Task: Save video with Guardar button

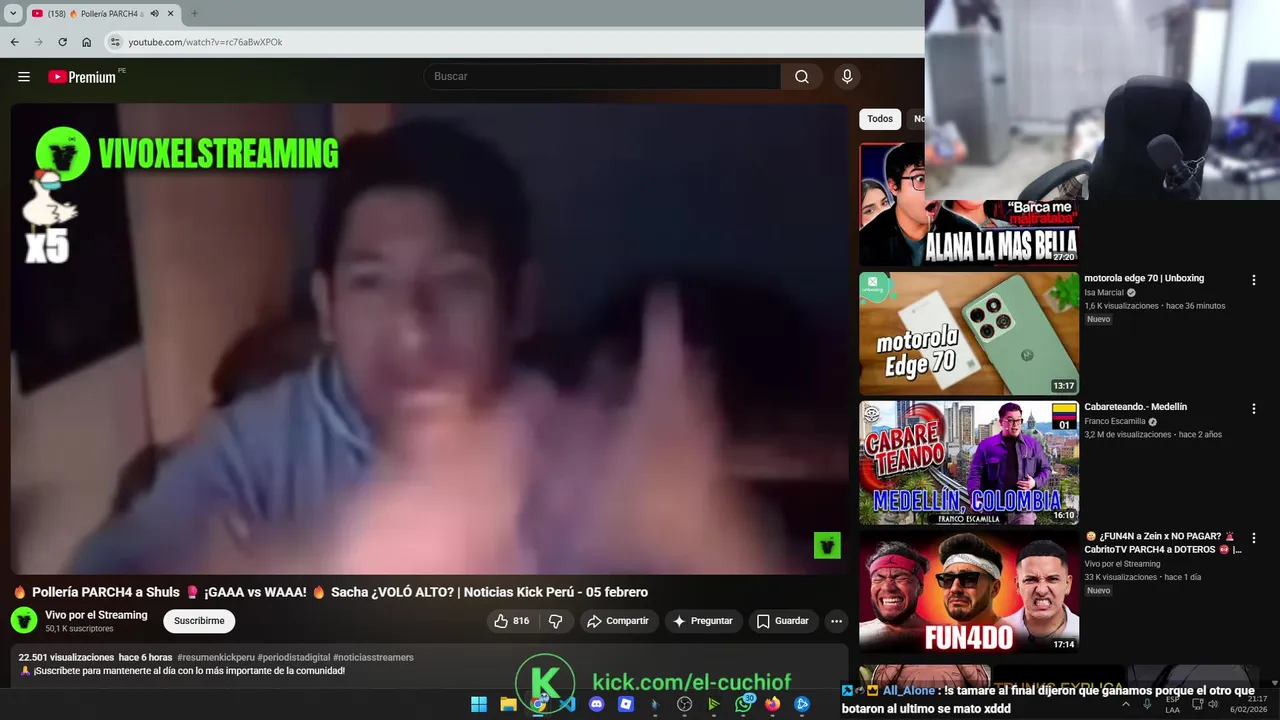Action: (782, 621)
